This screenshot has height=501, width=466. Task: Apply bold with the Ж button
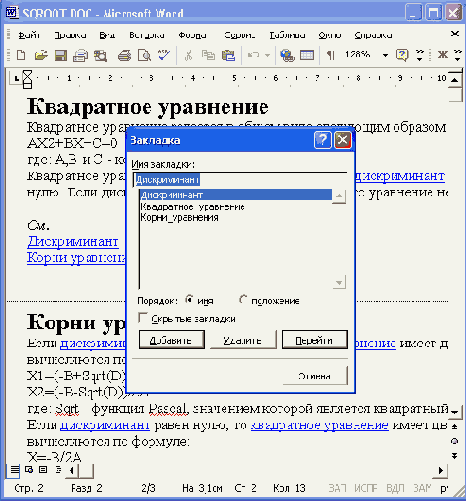pyautogui.click(x=443, y=55)
